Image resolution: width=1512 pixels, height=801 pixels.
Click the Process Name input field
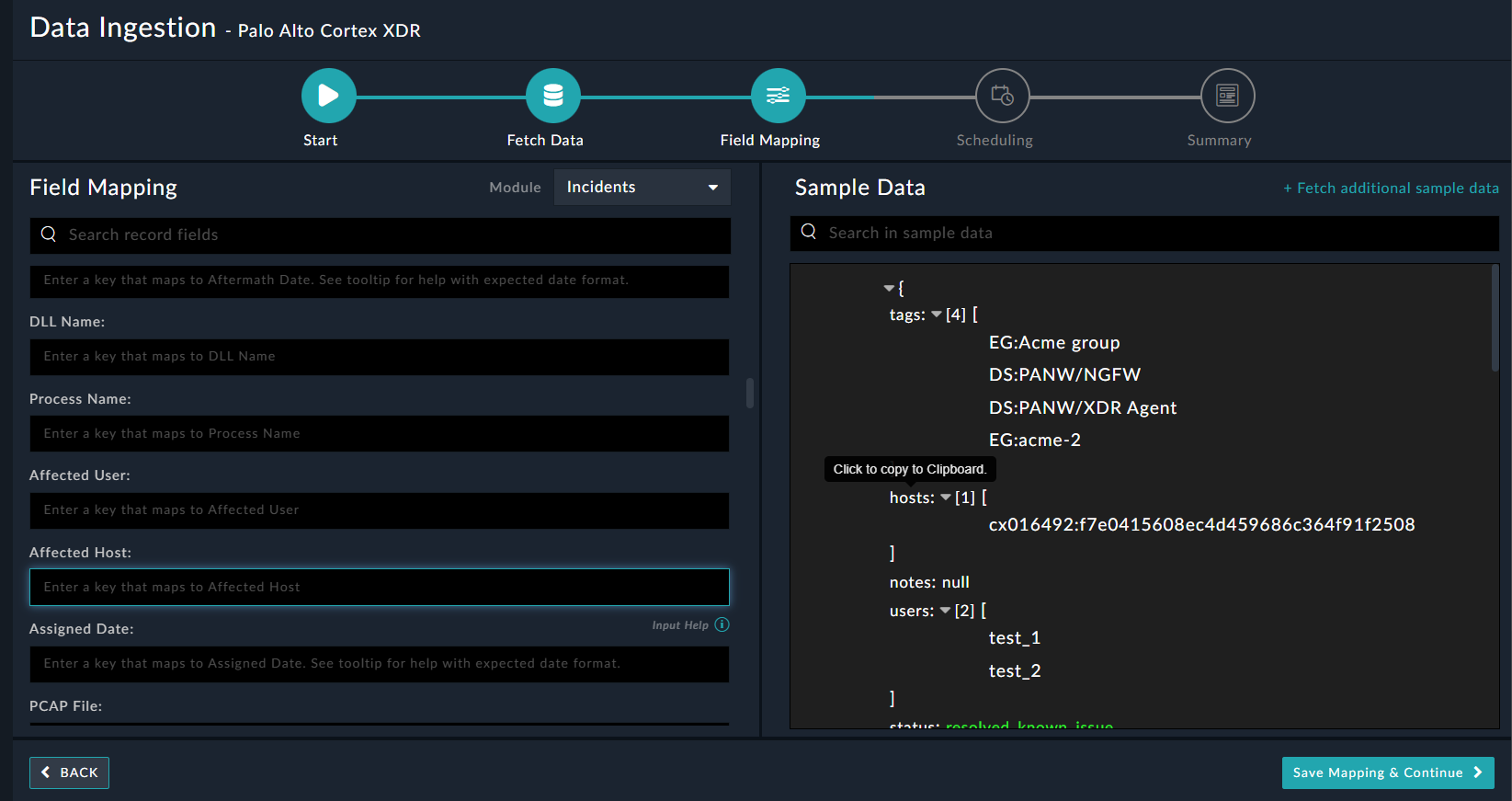click(379, 434)
